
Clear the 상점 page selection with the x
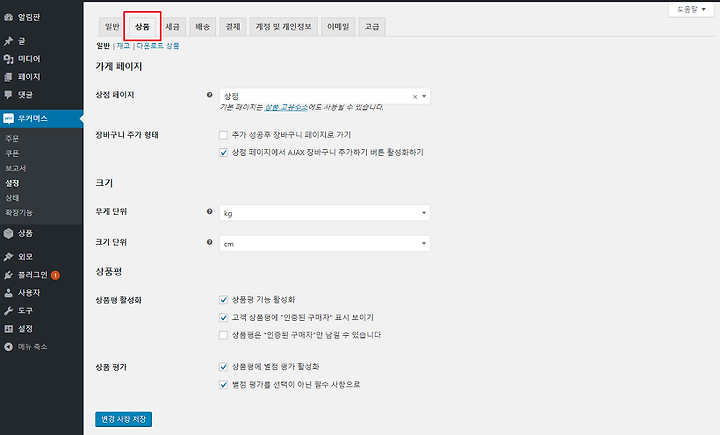click(415, 96)
